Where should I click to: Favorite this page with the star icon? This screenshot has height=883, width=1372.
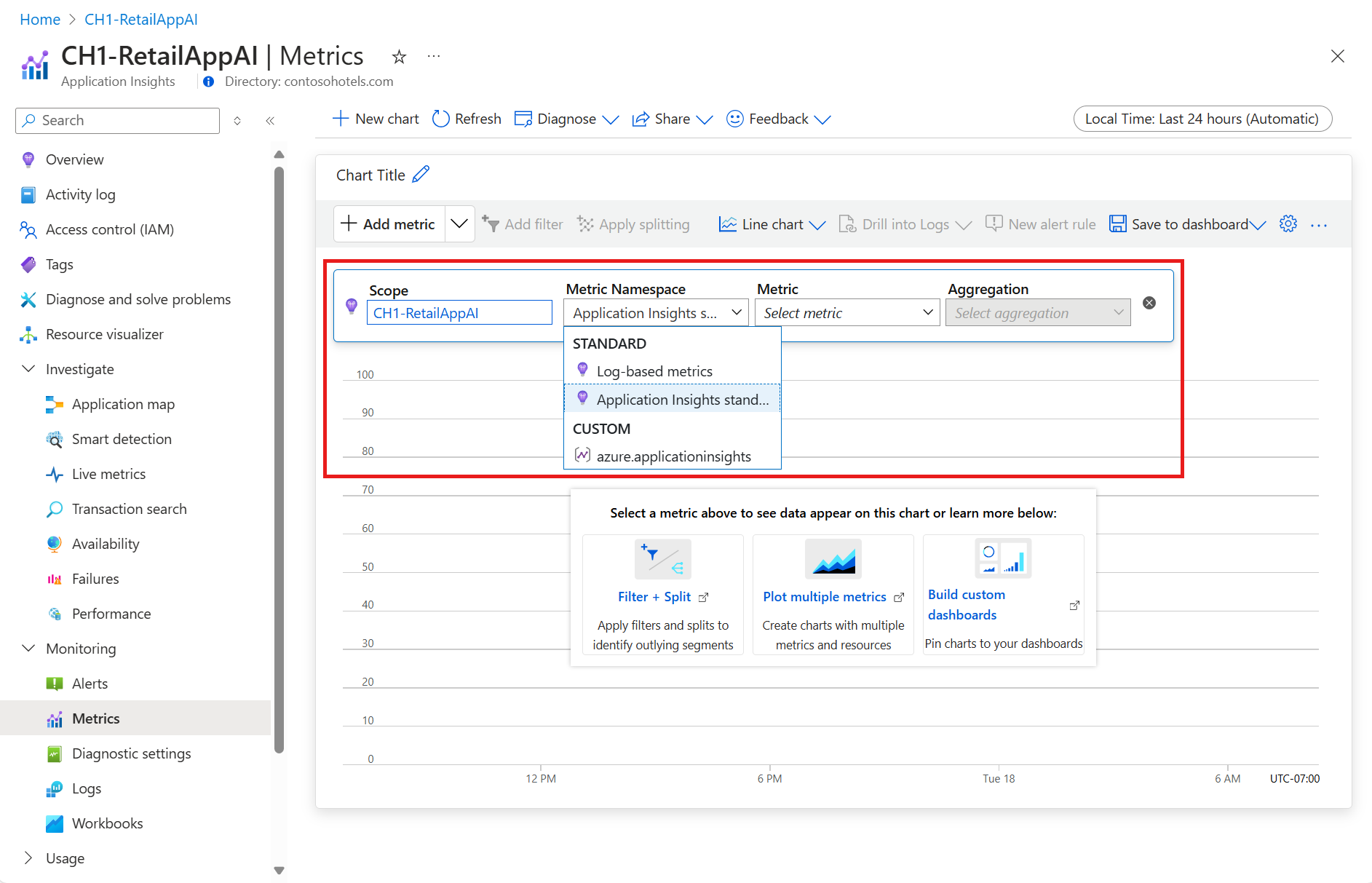399,57
